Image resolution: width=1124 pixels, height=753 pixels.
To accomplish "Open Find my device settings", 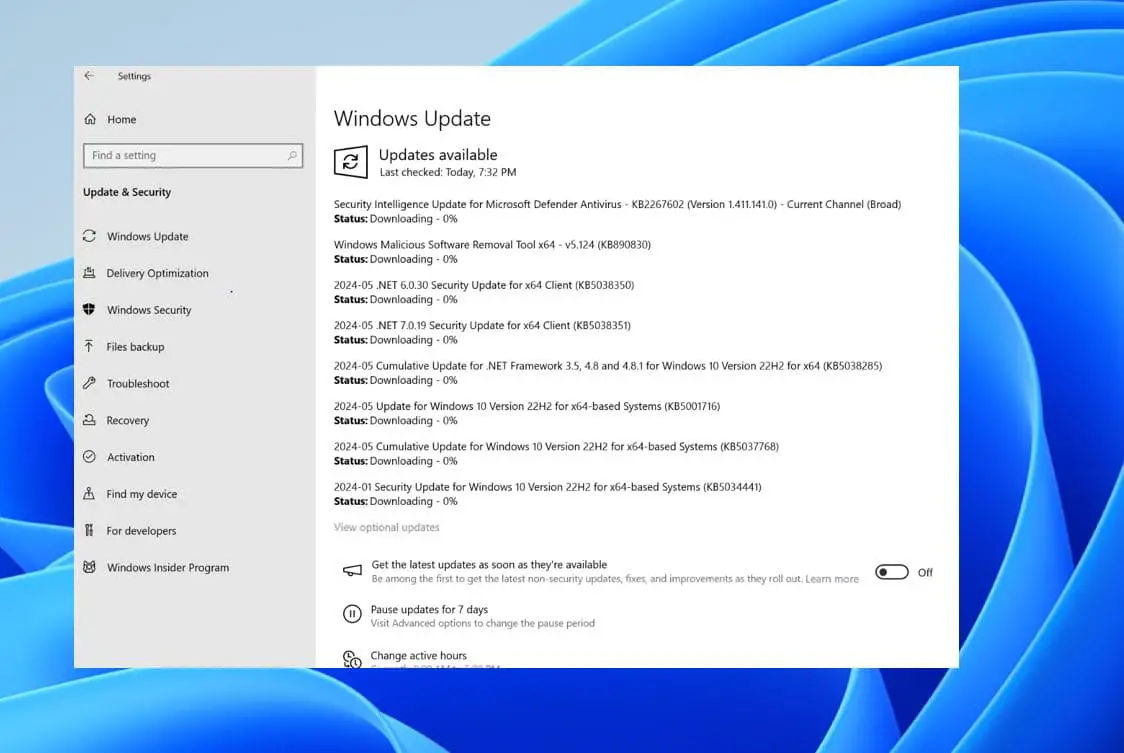I will click(142, 493).
